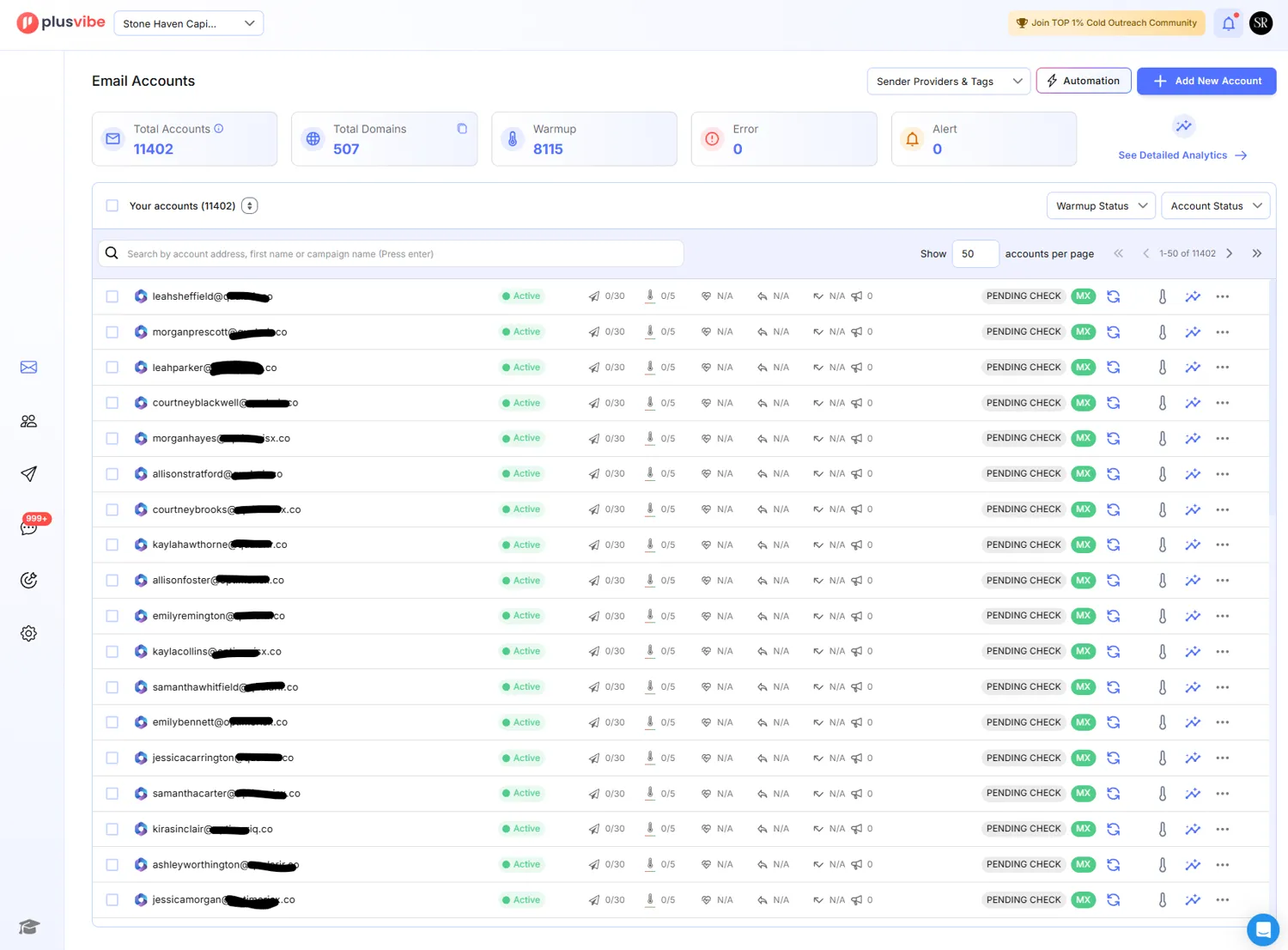Open Account Status filter dropdown

(x=1215, y=206)
